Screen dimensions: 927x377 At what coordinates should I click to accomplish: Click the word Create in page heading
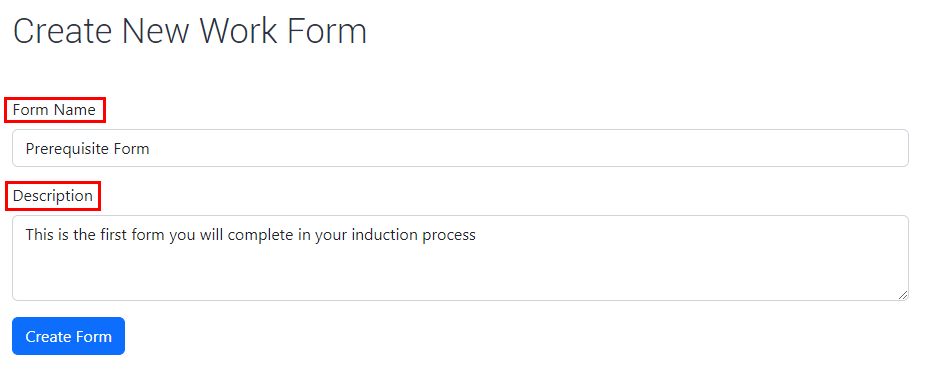pos(63,31)
